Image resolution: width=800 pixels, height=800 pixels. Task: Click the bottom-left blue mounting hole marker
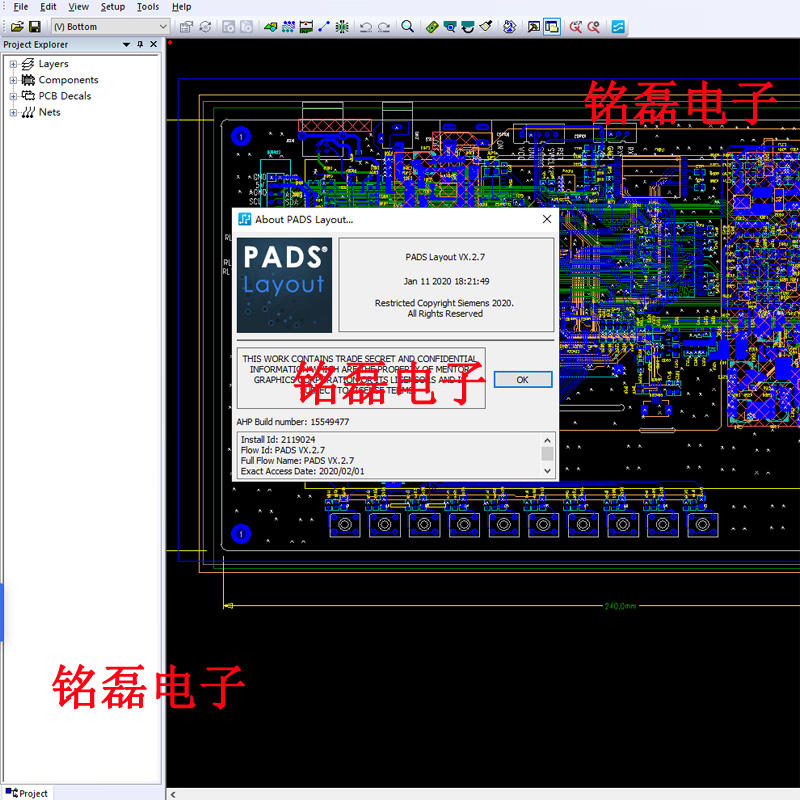(241, 534)
